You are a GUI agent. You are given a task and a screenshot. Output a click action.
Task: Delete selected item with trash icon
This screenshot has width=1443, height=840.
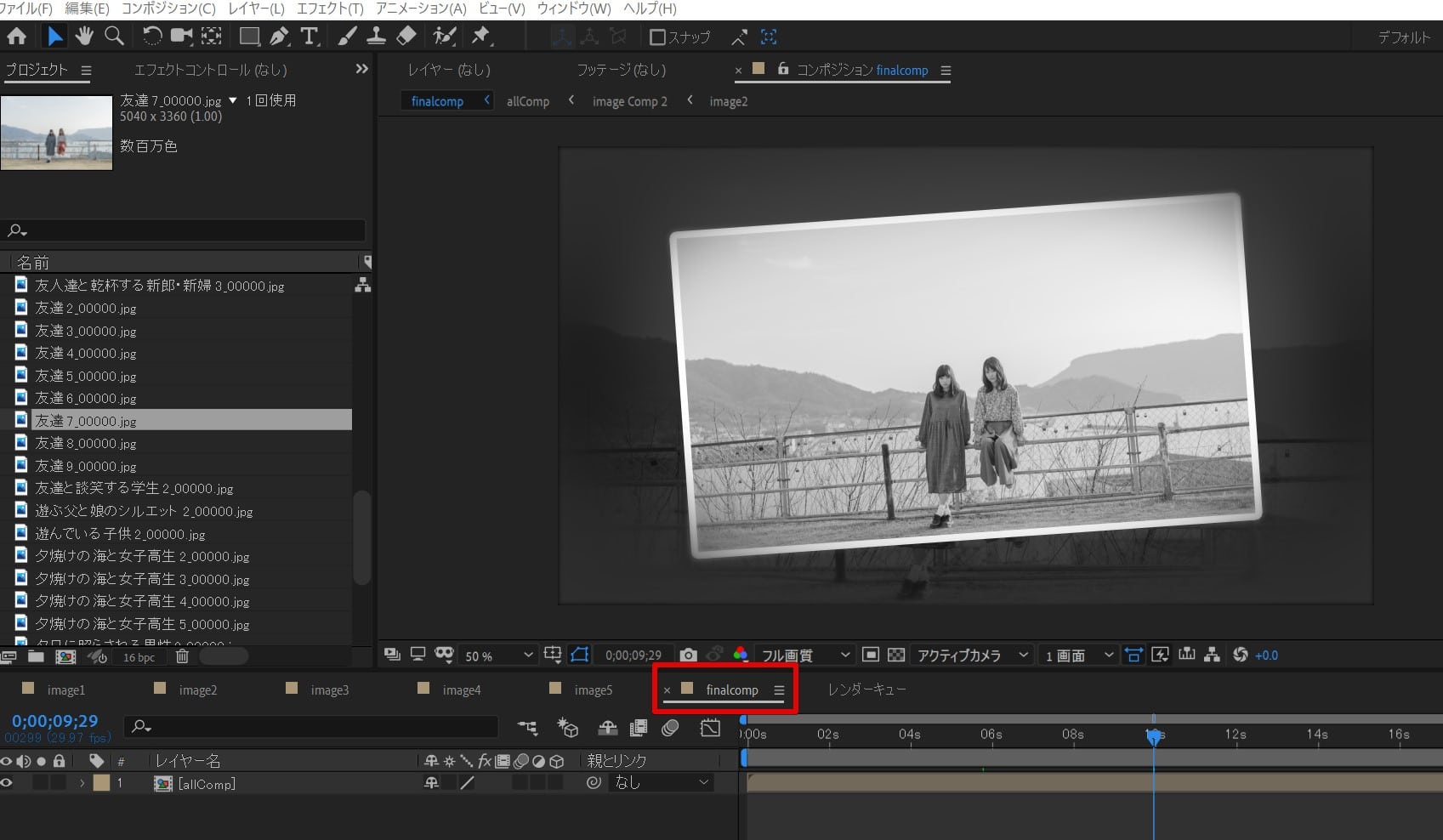pos(182,656)
